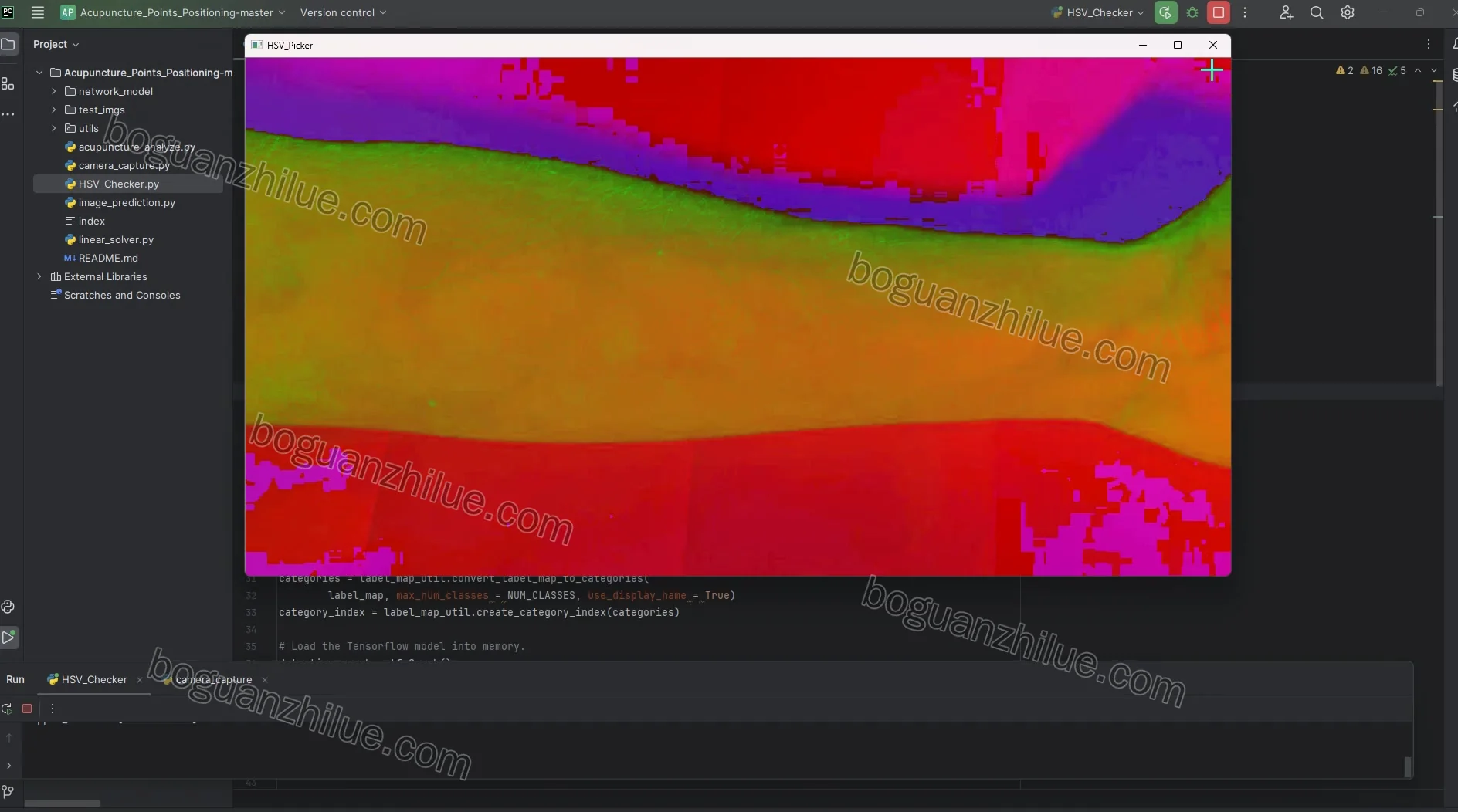Click rerun icon in Run panel
Image resolution: width=1458 pixels, height=812 pixels.
(7, 709)
